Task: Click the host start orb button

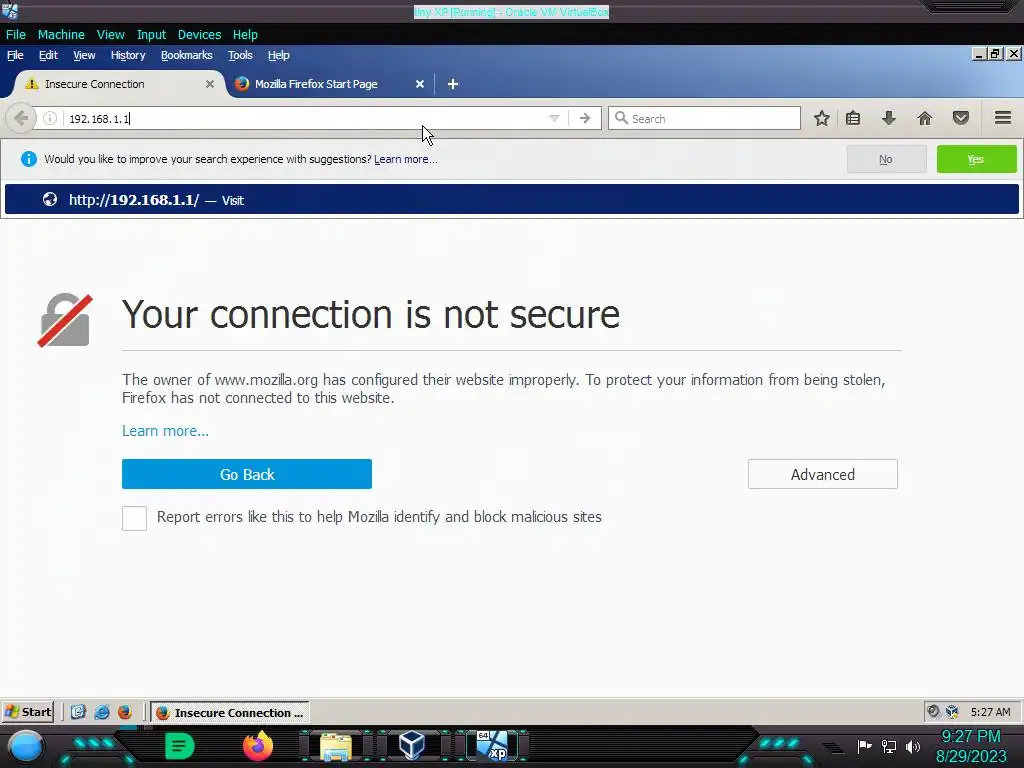Action: point(26,747)
